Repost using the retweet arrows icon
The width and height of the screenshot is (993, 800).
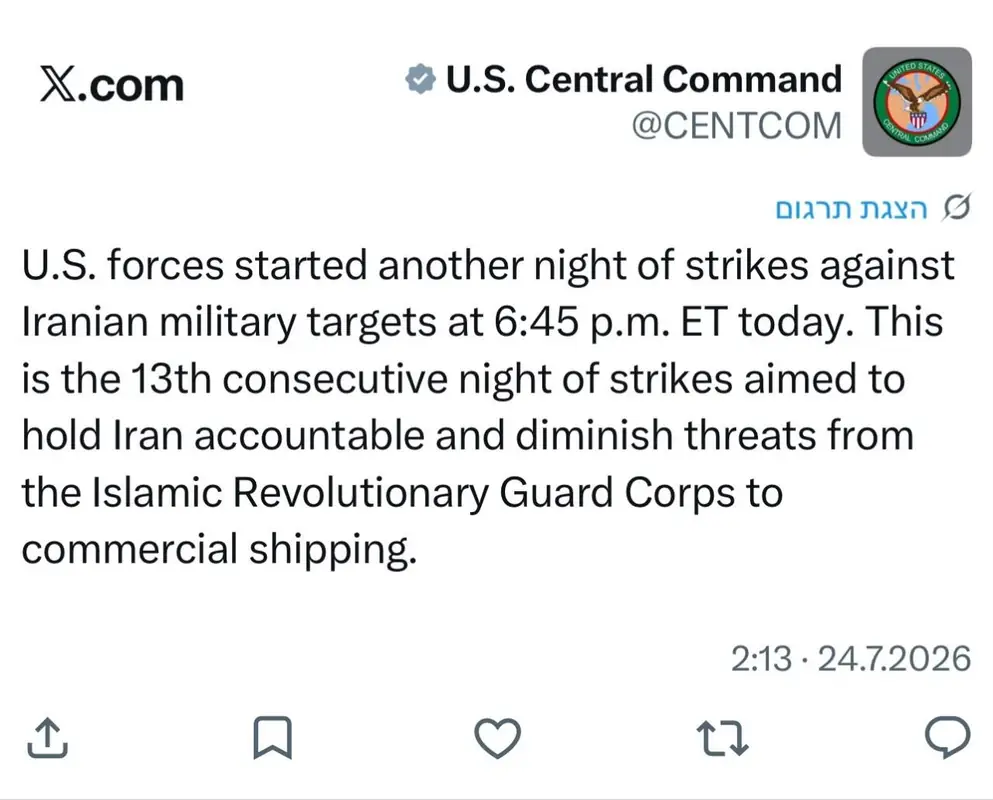723,739
